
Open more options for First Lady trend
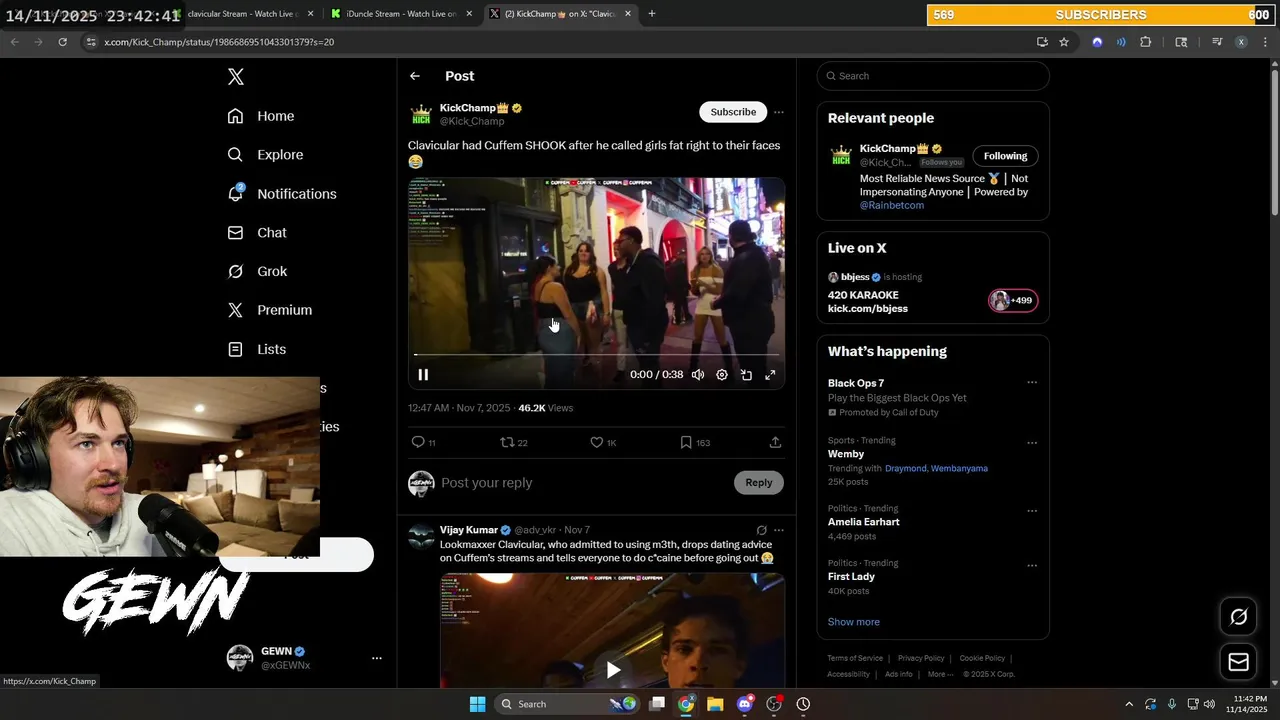point(1032,565)
